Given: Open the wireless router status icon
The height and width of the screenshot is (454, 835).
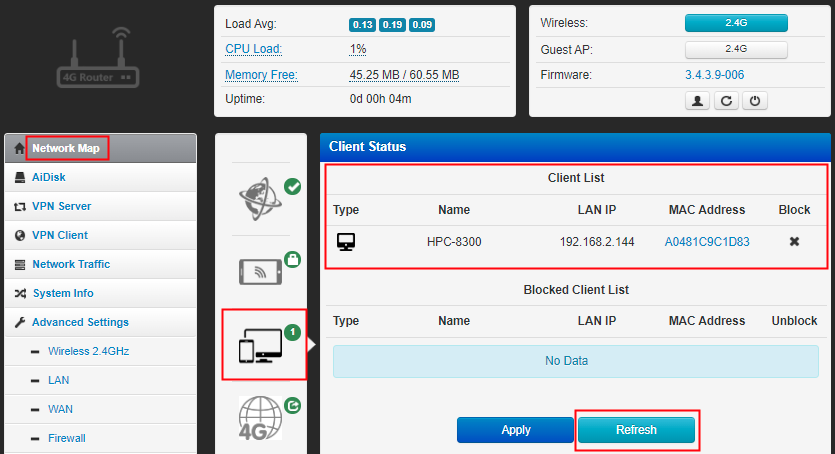Looking at the screenshot, I should [x=260, y=271].
